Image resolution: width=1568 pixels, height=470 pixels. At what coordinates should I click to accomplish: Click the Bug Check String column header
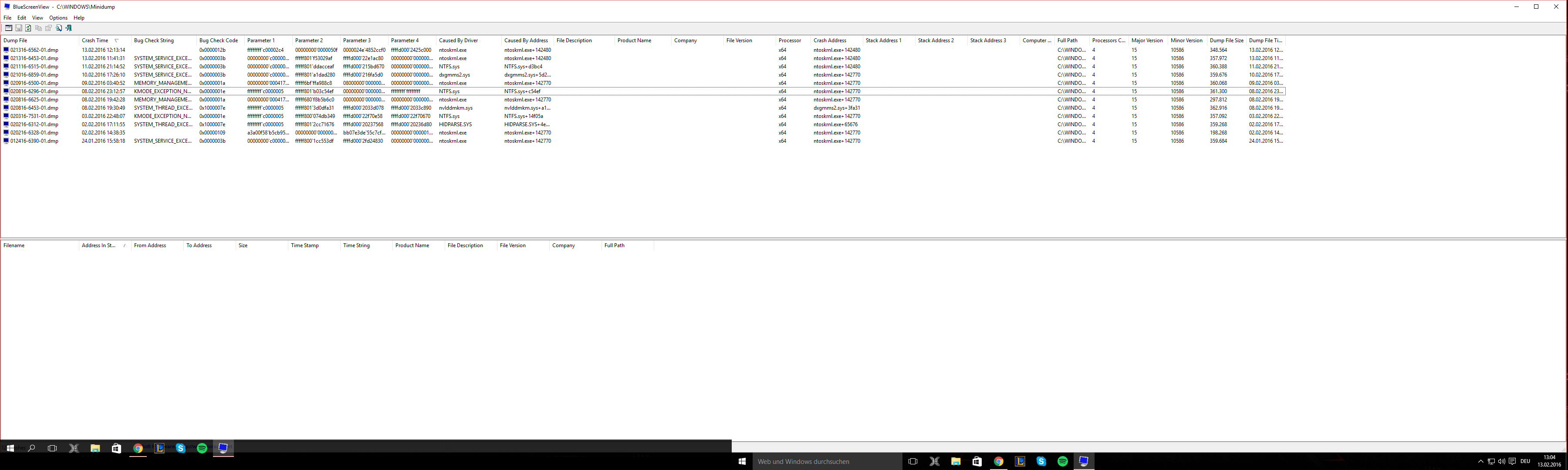153,41
